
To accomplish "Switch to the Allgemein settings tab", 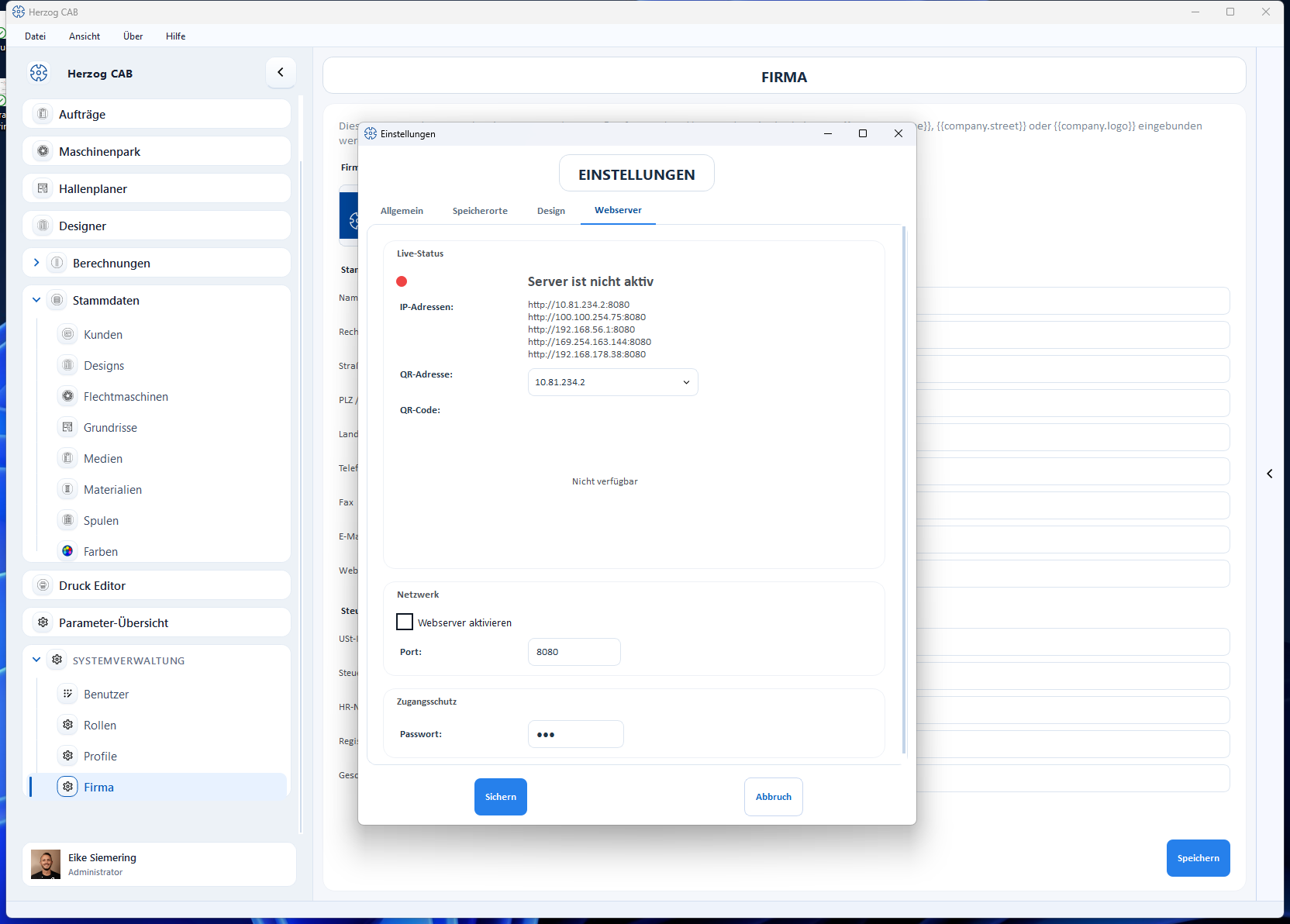I will 402,211.
